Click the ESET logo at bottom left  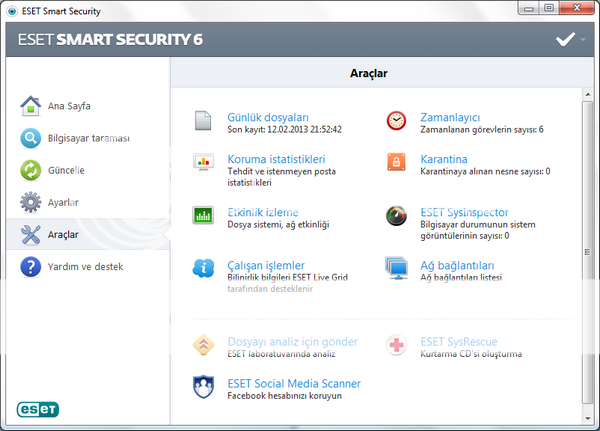click(38, 408)
